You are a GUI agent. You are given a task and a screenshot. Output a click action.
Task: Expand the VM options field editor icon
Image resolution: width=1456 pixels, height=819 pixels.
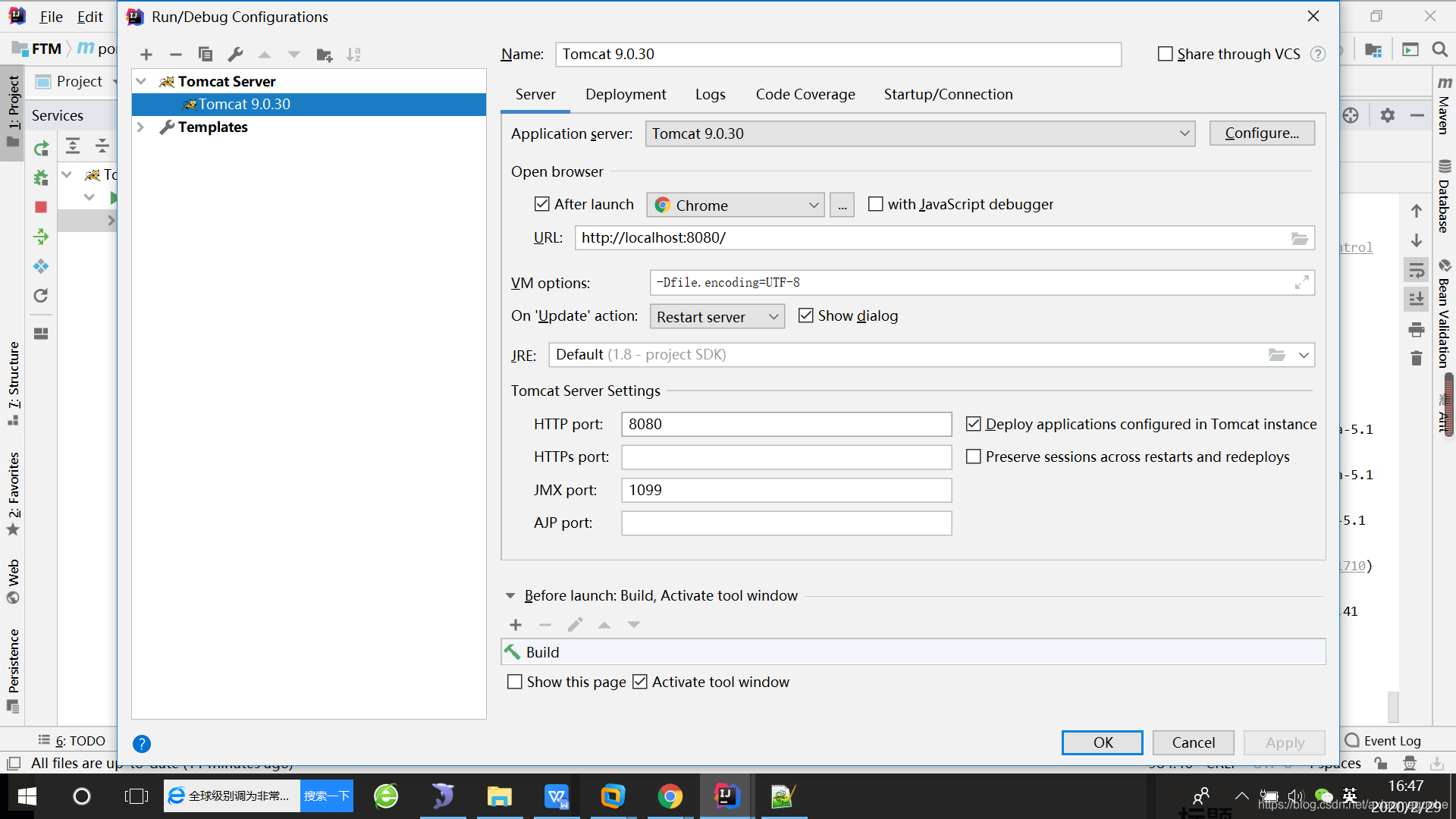(x=1301, y=283)
